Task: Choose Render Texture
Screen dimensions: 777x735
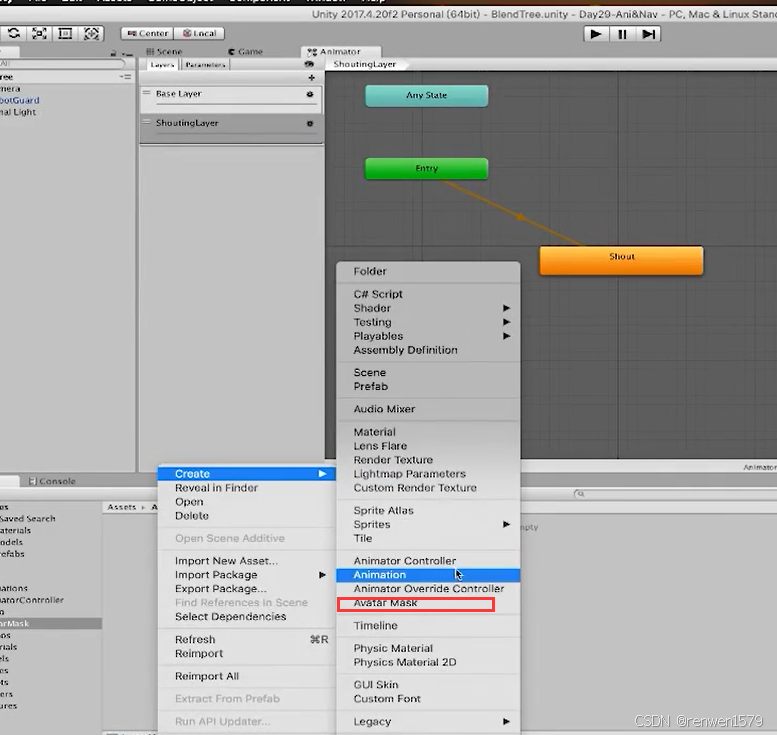Action: (x=428, y=459)
